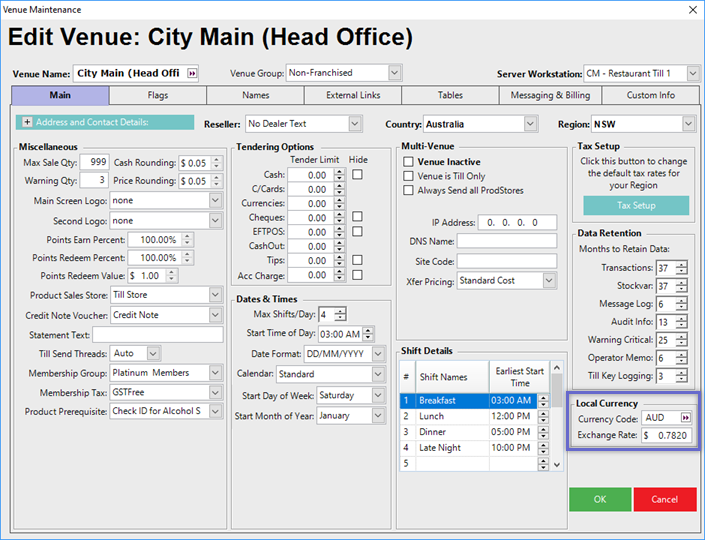Switch to the Flags tab
Viewport: 705px width, 540px height.
(x=157, y=96)
